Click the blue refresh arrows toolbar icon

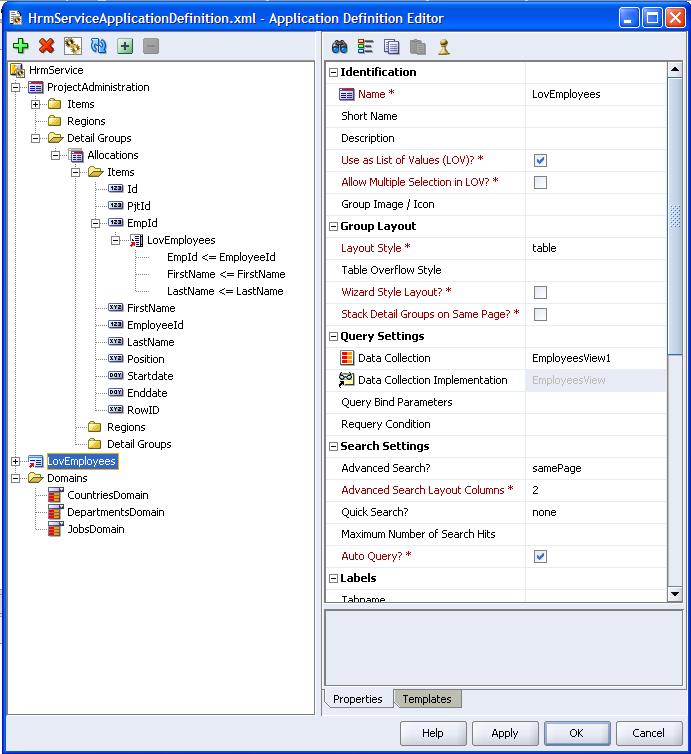[x=98, y=46]
